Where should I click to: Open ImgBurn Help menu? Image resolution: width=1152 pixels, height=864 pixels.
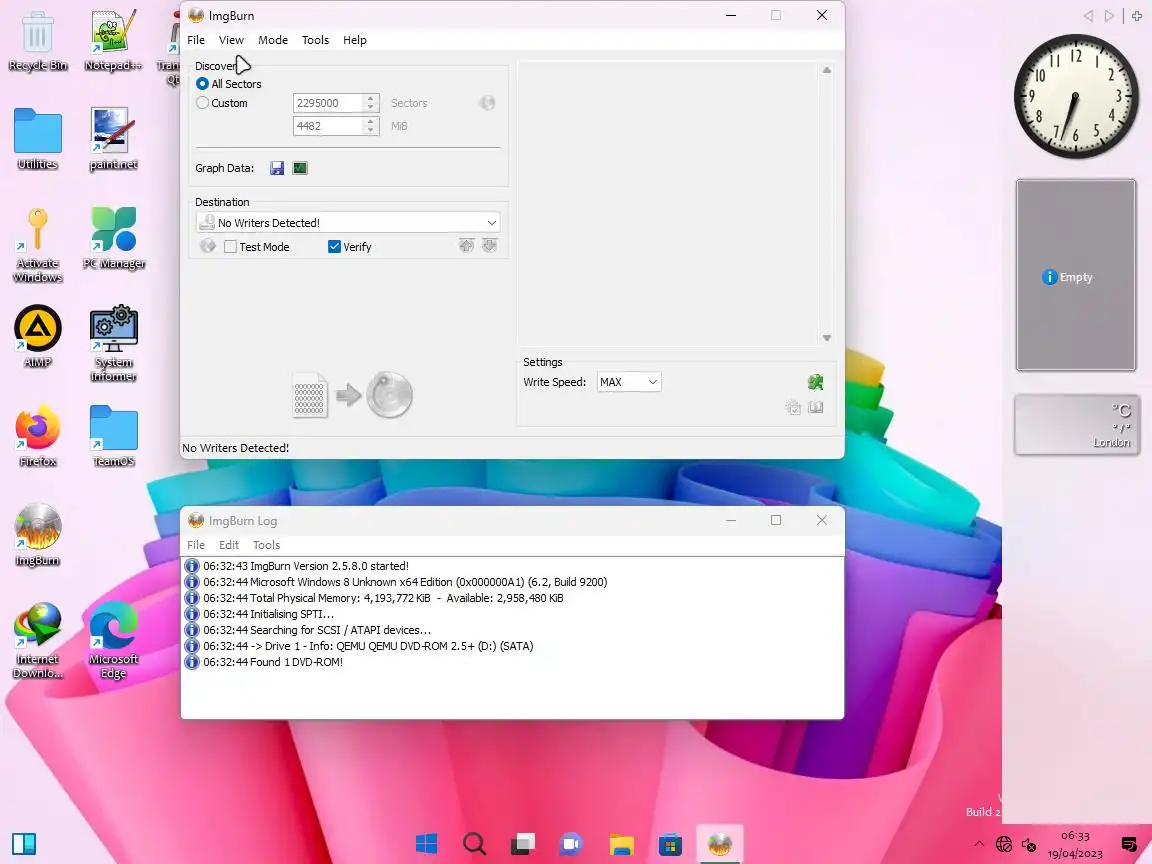pyautogui.click(x=355, y=40)
